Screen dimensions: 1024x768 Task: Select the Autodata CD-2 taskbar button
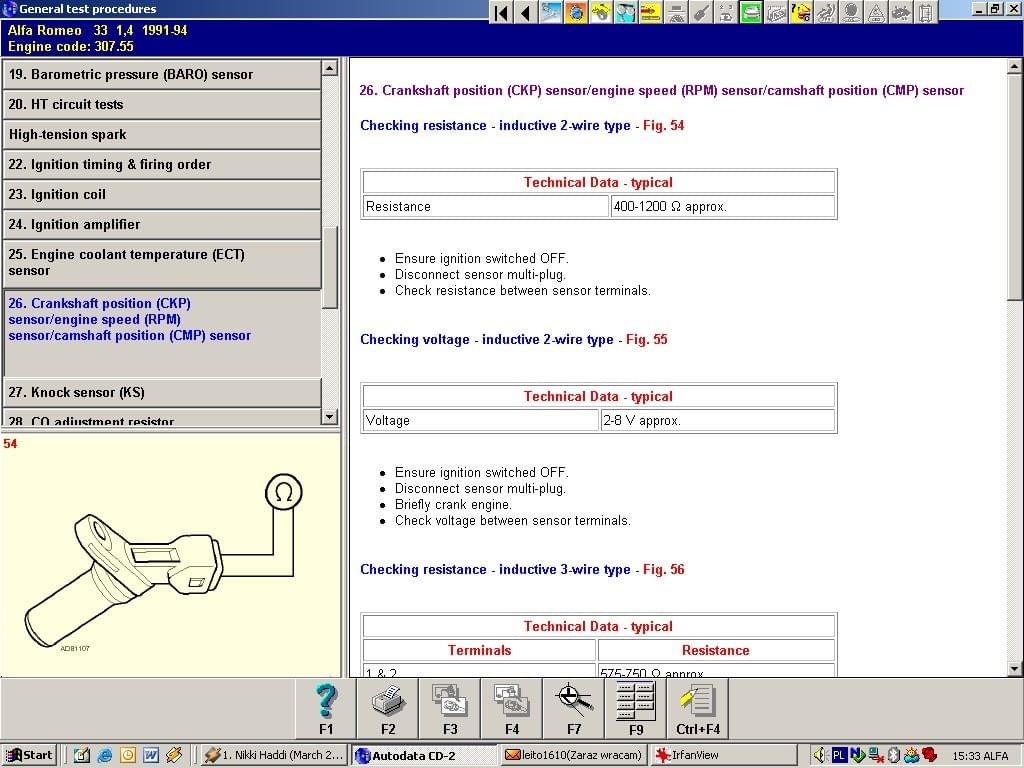(x=424, y=756)
